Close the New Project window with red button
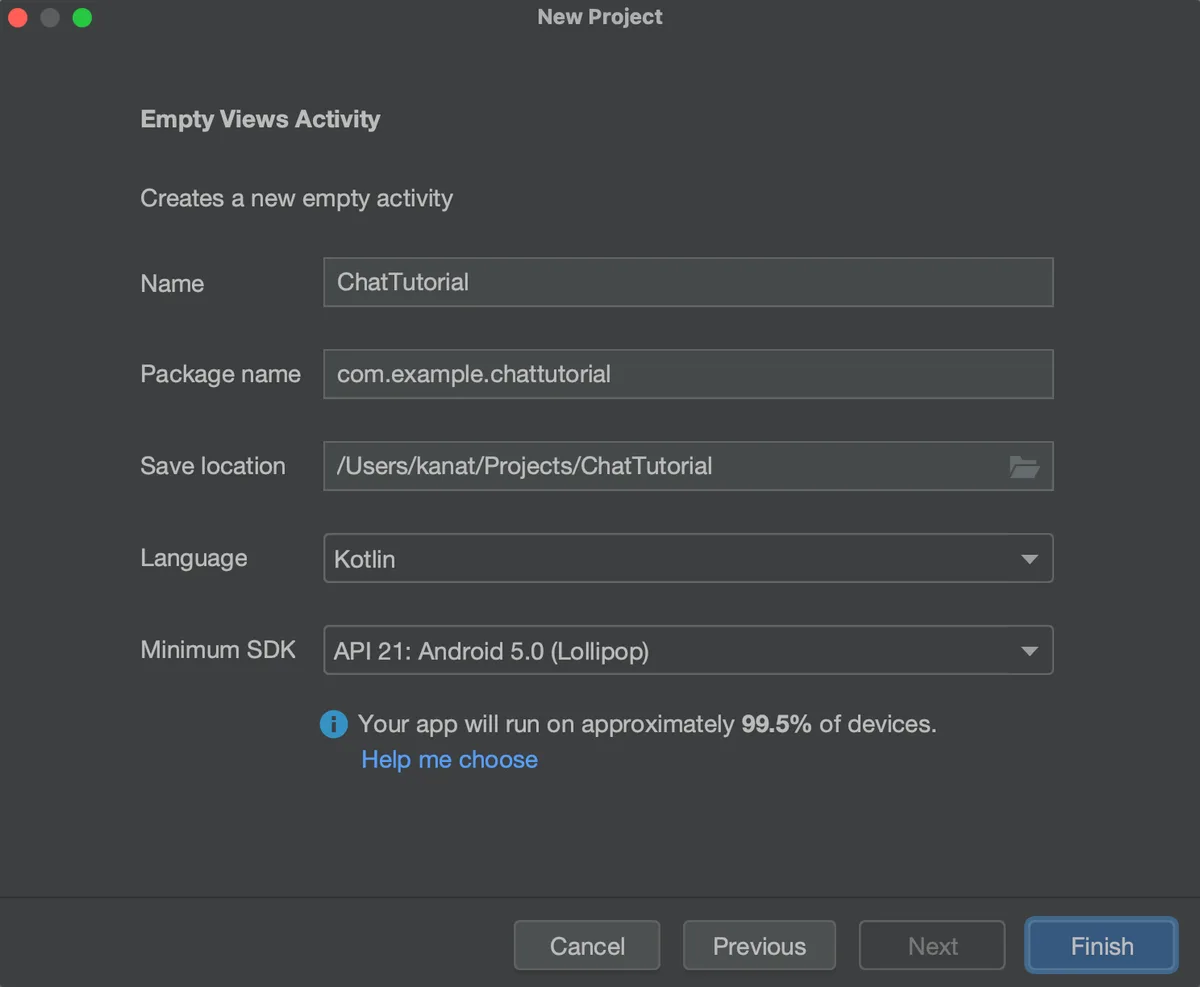 (17, 18)
